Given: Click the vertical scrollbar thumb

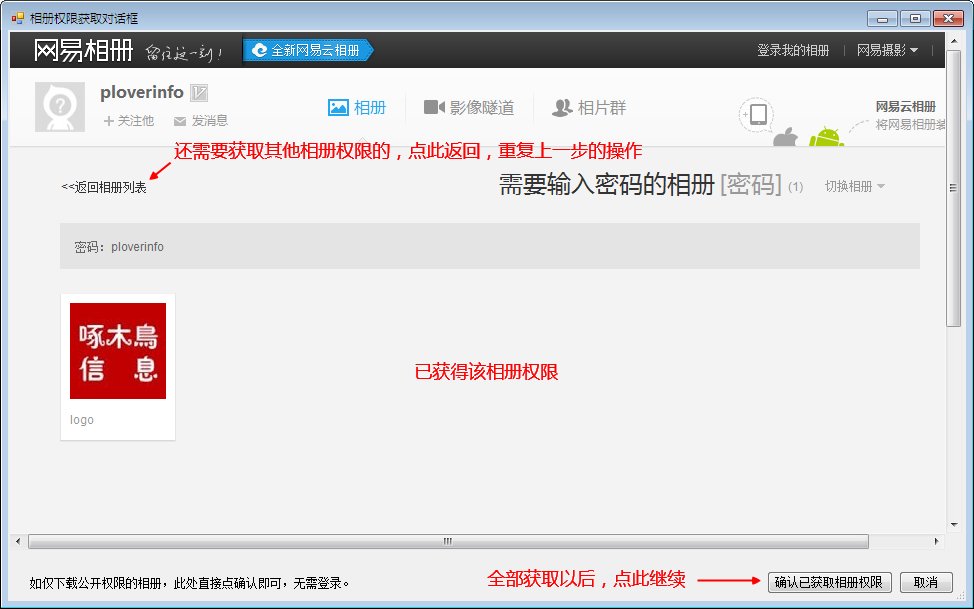Looking at the screenshot, I should click(953, 188).
